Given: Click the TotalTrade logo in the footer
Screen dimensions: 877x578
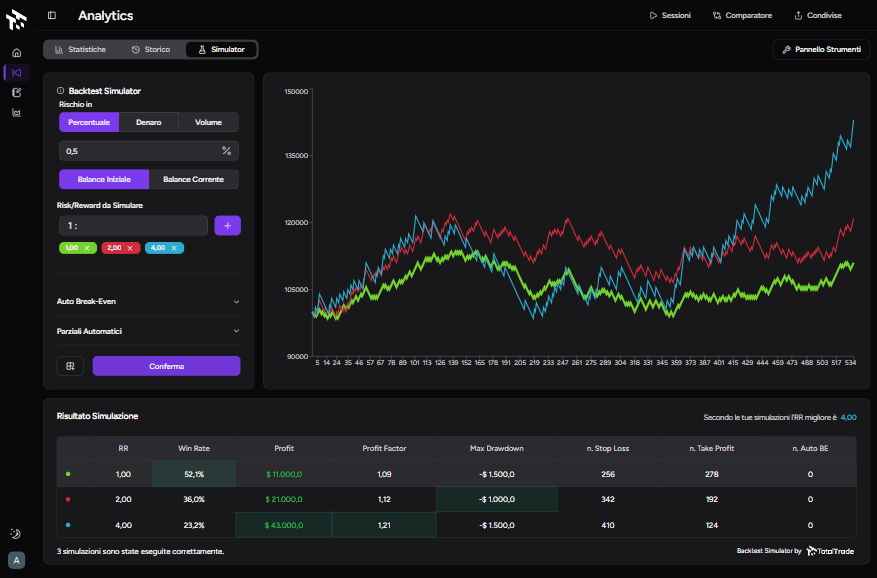Looking at the screenshot, I should pyautogui.click(x=831, y=551).
